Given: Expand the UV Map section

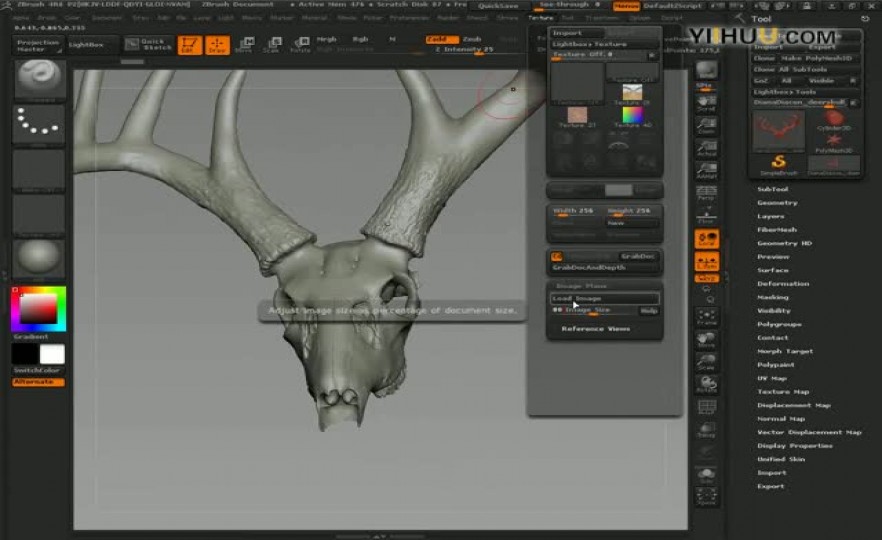Looking at the screenshot, I should (x=772, y=379).
